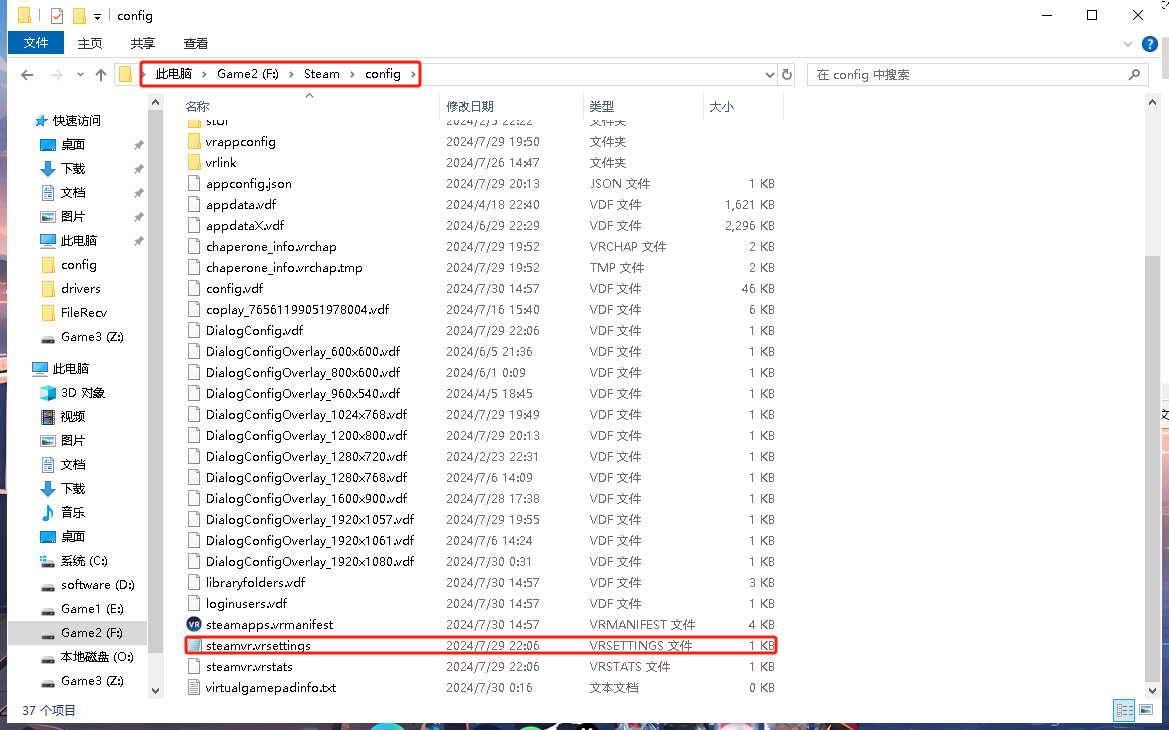
Task: Click the Forward navigation arrow
Action: [x=57, y=75]
